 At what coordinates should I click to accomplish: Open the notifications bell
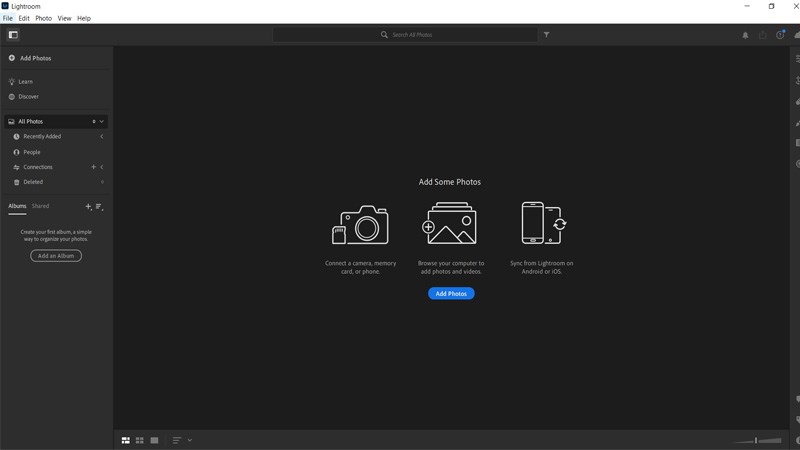click(x=745, y=35)
